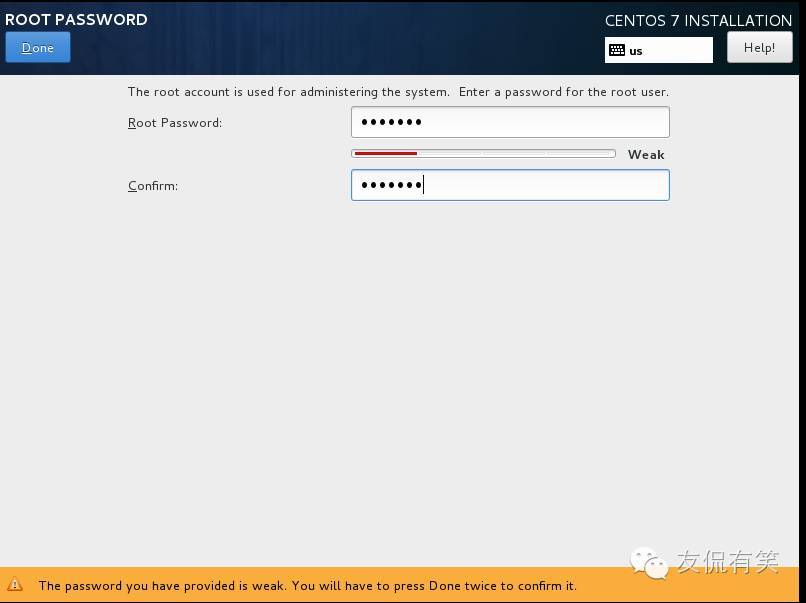Screen dimensions: 806x603
Task: Click the keyboard layout icon
Action: 617,50
